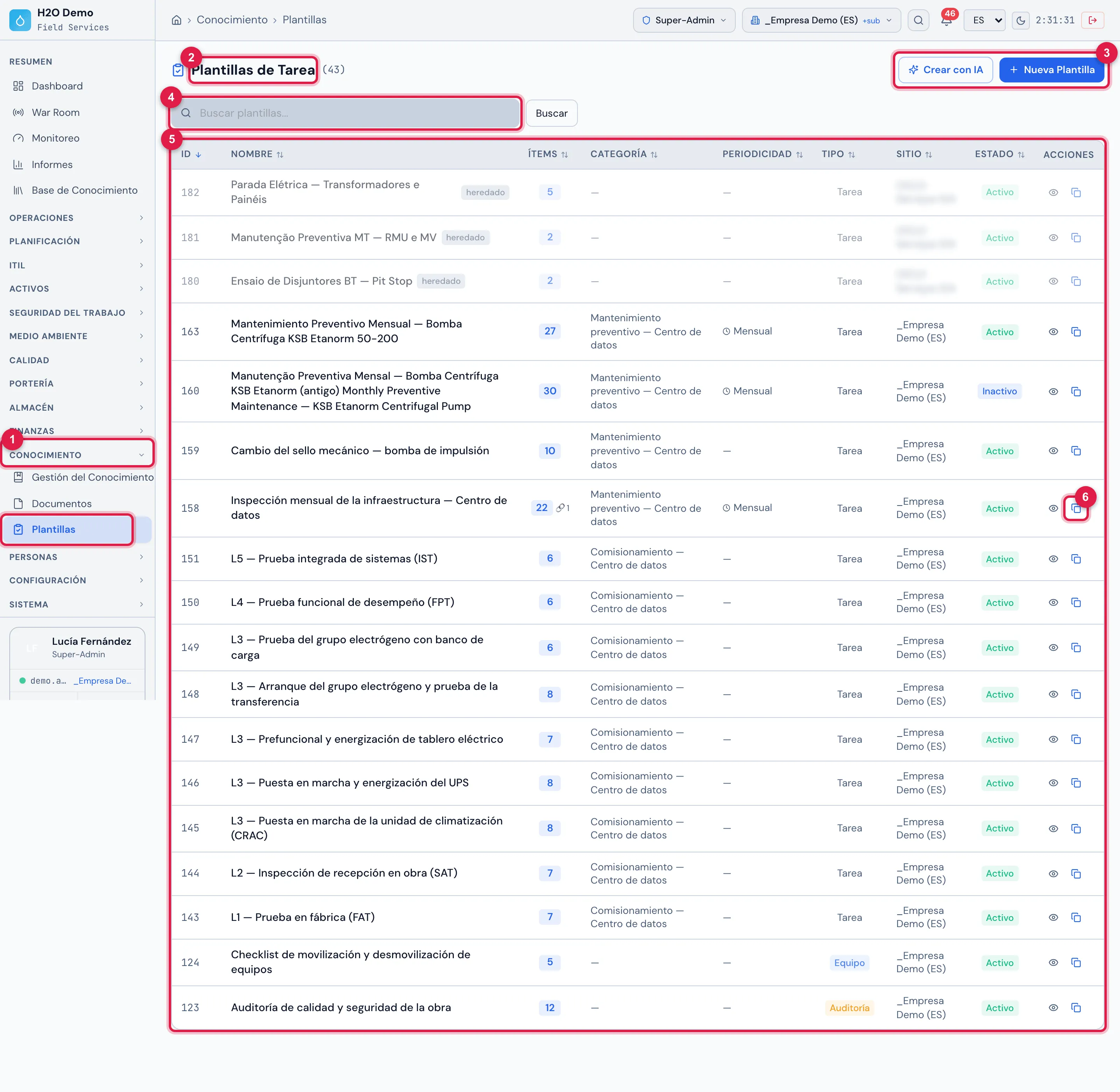This screenshot has height=1092, width=1120.
Task: Open Documentos in the sidebar
Action: [61, 504]
